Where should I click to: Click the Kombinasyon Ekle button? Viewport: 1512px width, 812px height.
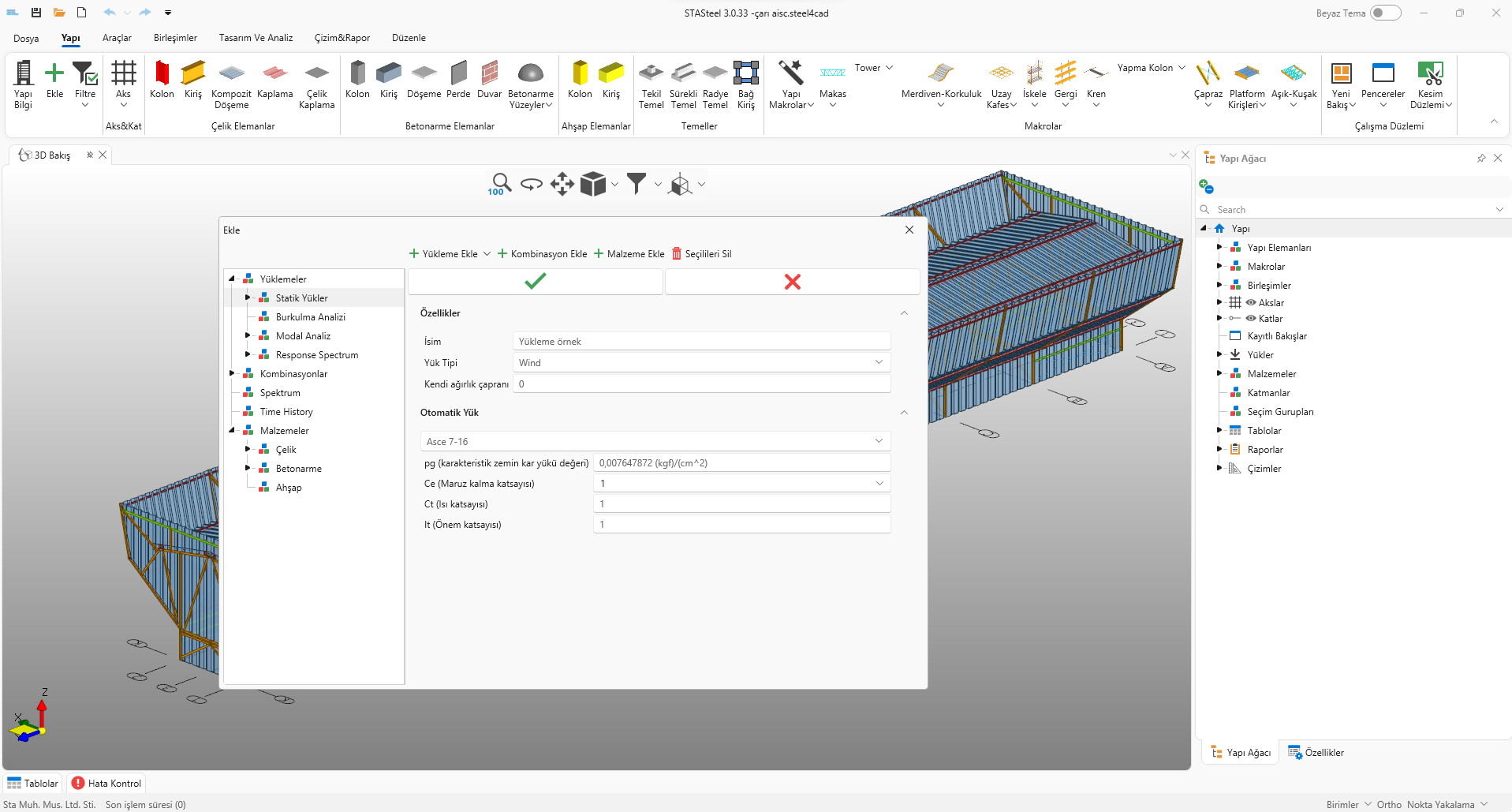(x=542, y=253)
